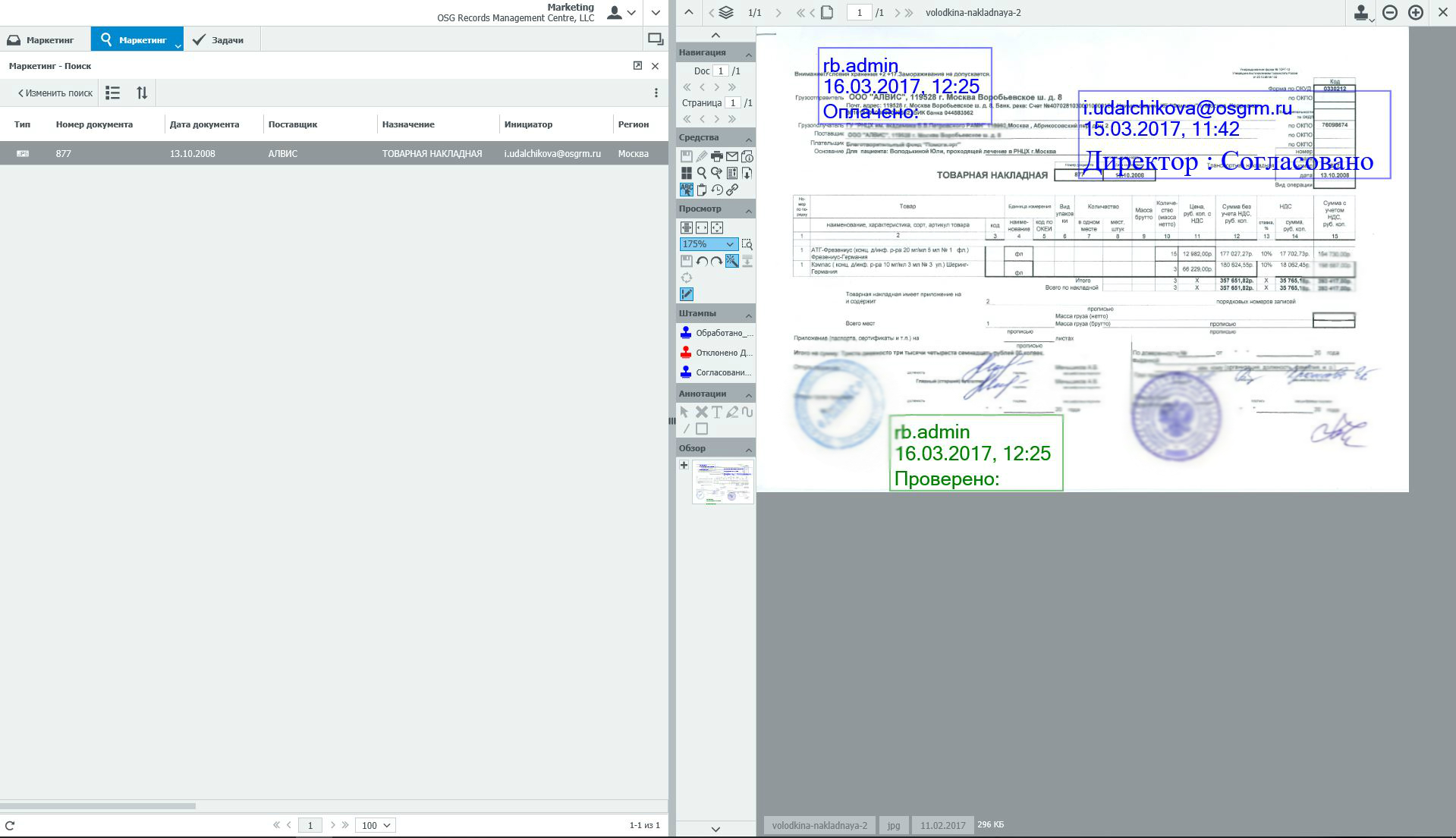
Task: Switch to the Задачи tab
Action: coord(219,39)
